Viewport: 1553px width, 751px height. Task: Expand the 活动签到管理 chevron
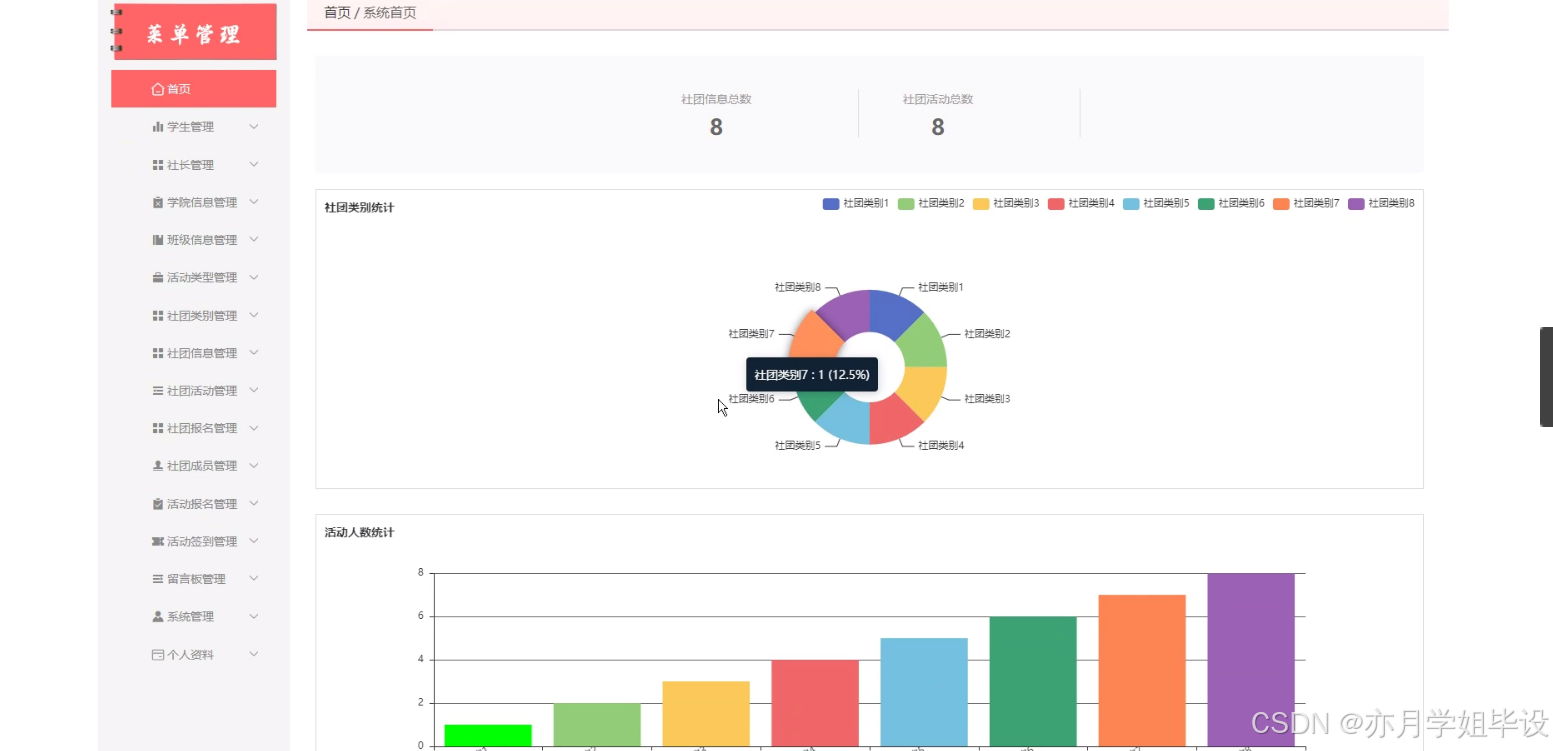pos(254,541)
